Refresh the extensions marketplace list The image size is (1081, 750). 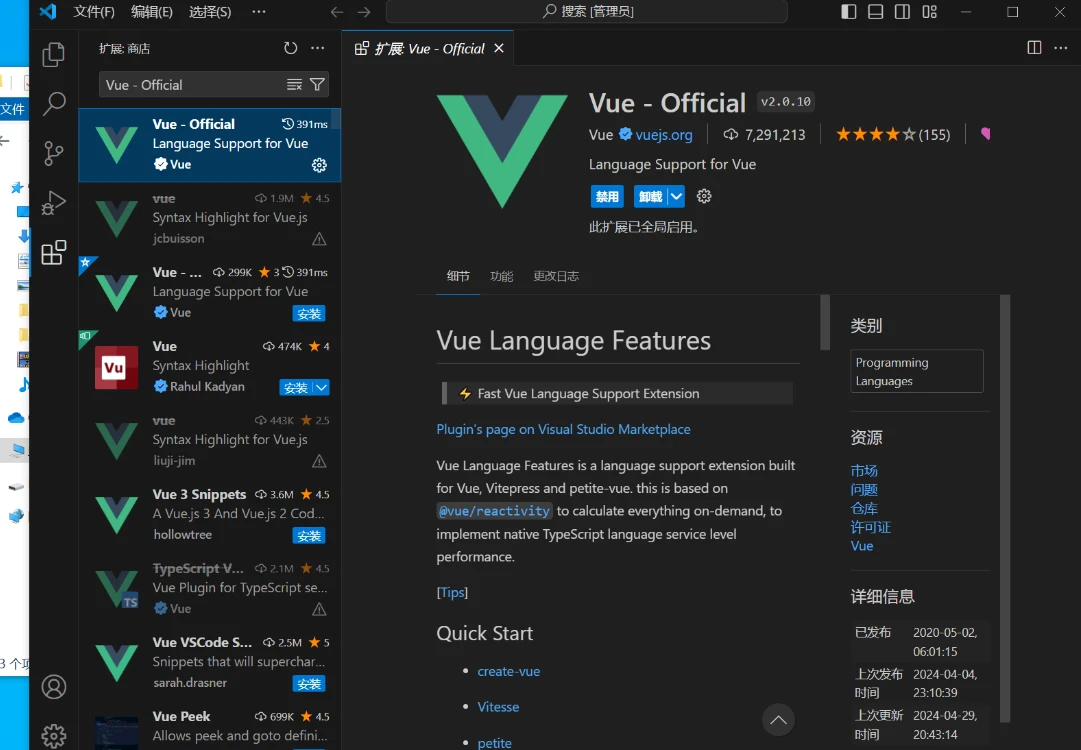tap(290, 48)
